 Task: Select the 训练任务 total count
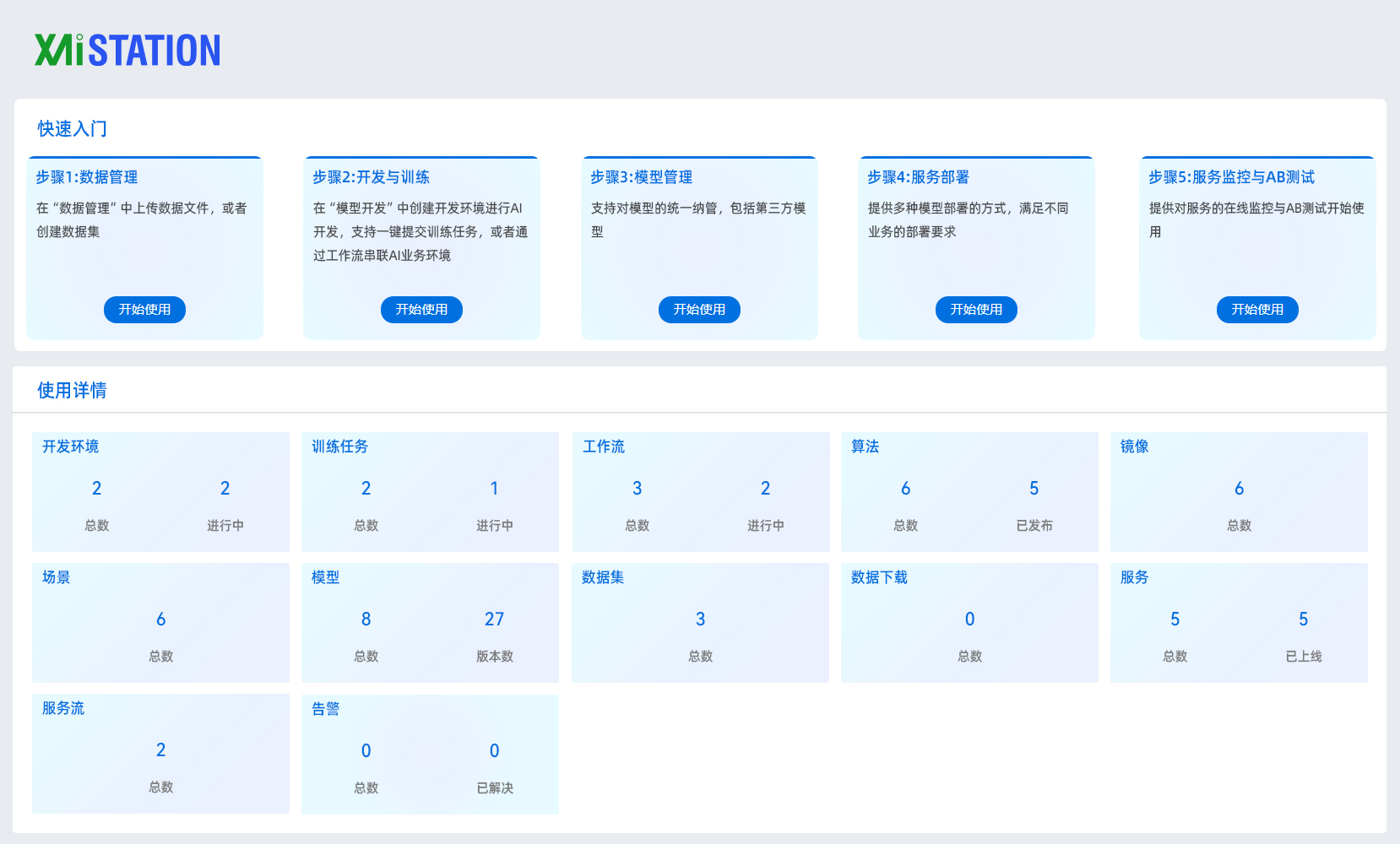tap(366, 489)
